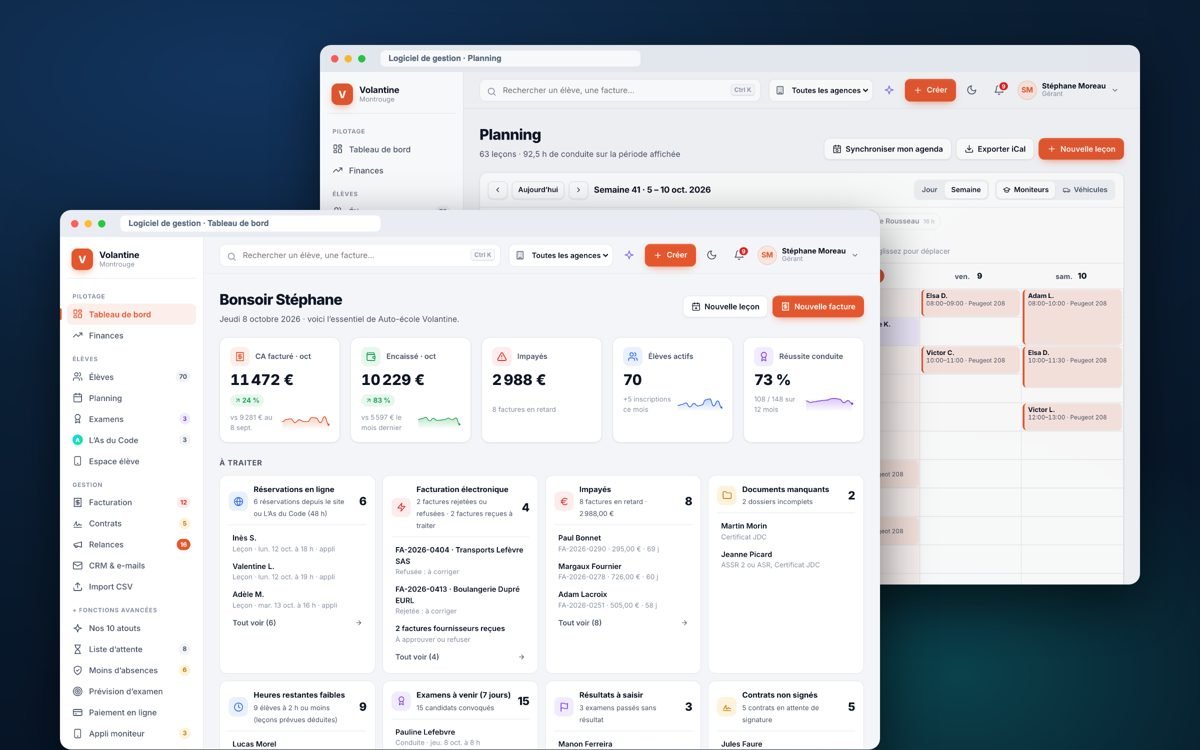Click the Paiement en ligne card icon
Image resolution: width=1200 pixels, height=750 pixels.
[78, 712]
